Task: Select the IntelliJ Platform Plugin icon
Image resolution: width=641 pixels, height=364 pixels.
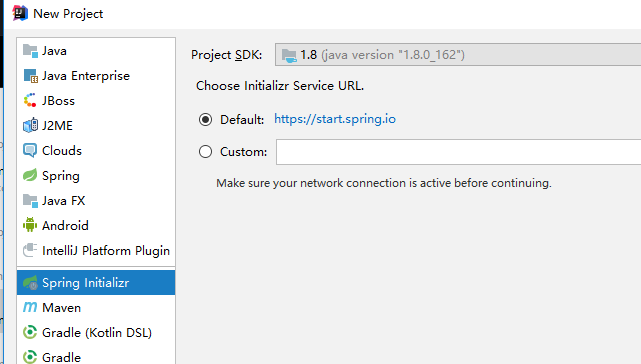Action: [x=30, y=250]
